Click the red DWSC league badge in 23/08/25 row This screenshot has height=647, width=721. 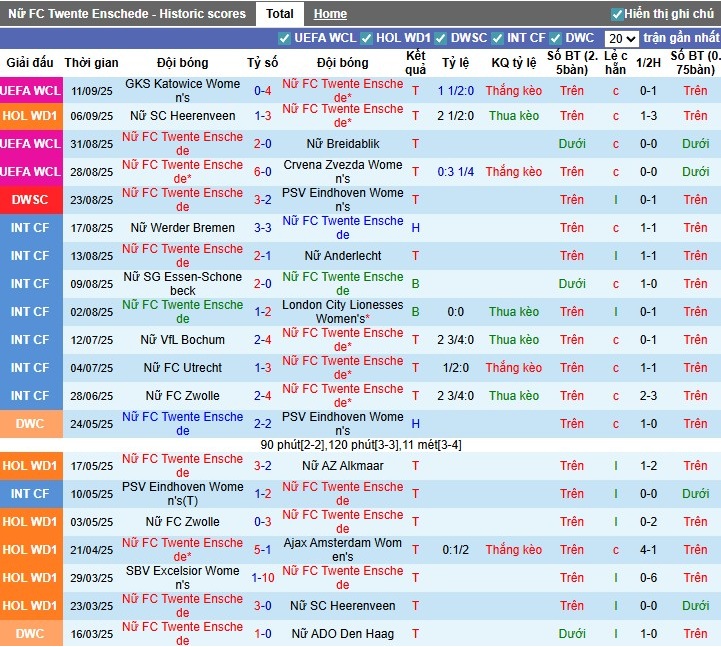[x=30, y=200]
